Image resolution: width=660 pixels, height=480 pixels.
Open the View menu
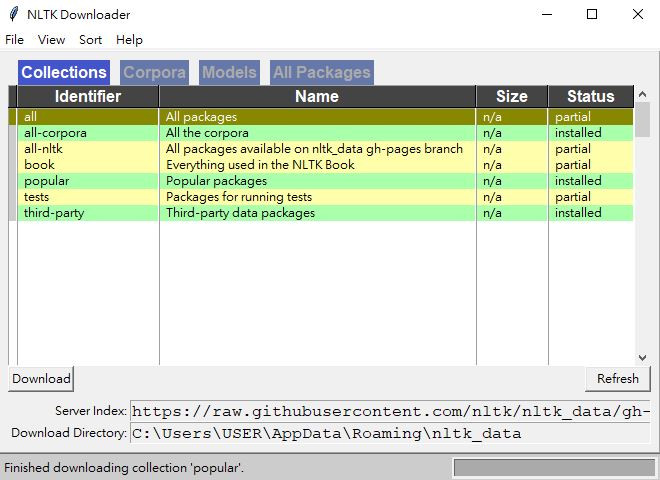point(51,40)
